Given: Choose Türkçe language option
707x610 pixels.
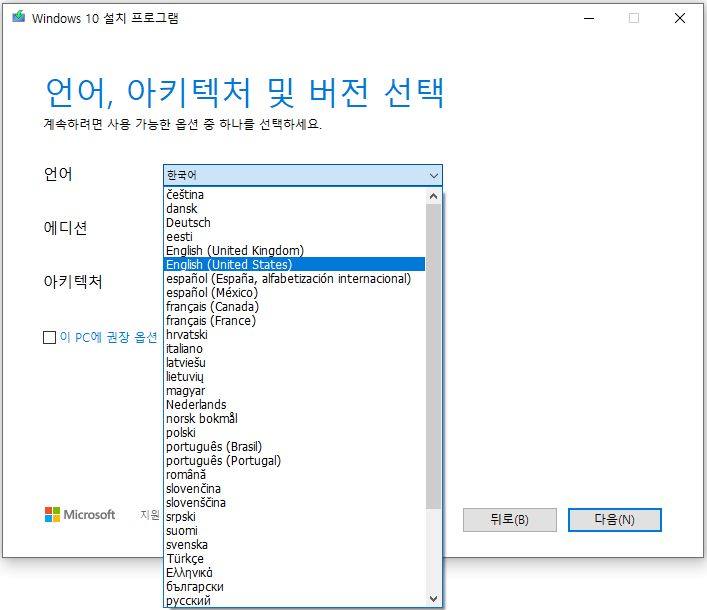Looking at the screenshot, I should 294,558.
